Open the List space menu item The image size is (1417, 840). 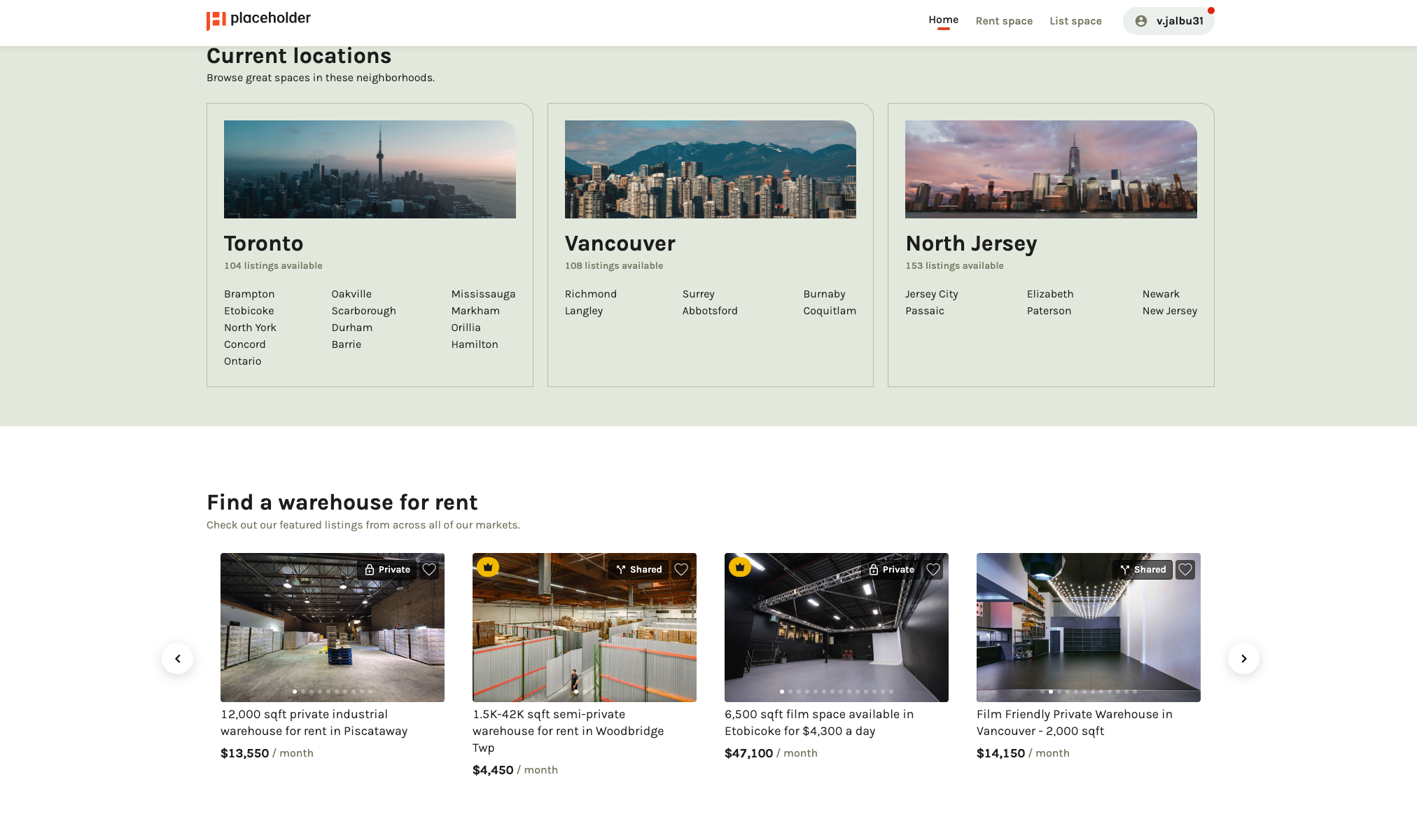pos(1075,21)
